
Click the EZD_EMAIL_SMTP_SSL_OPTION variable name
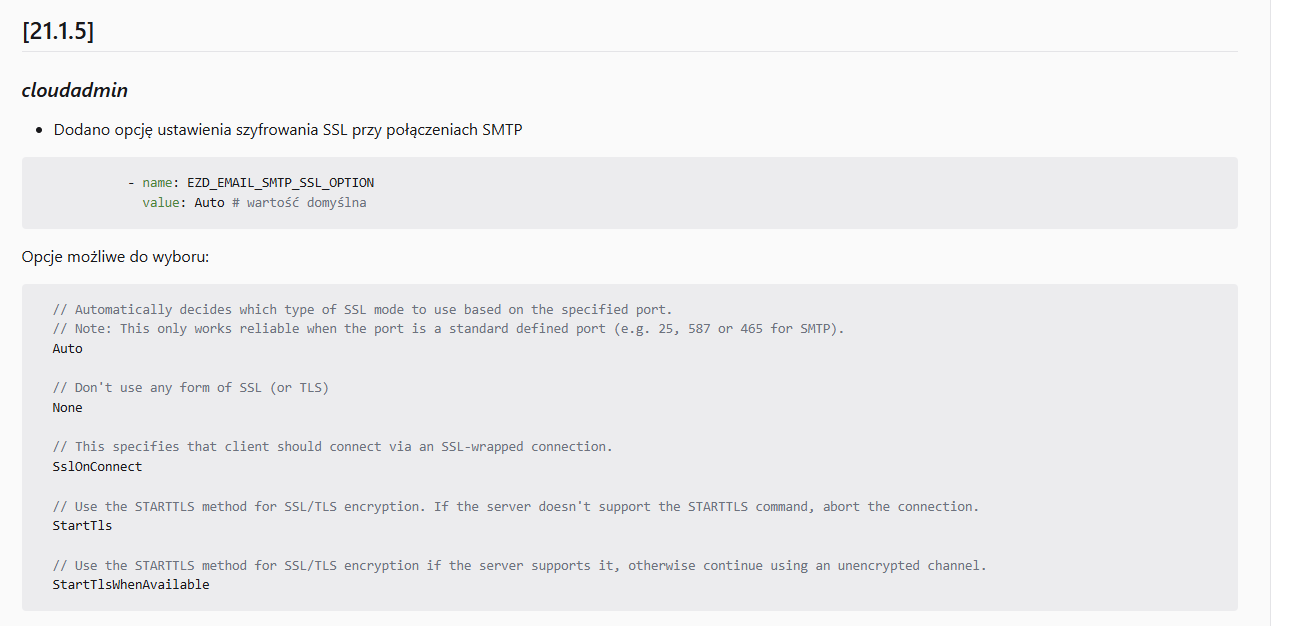[x=280, y=183]
